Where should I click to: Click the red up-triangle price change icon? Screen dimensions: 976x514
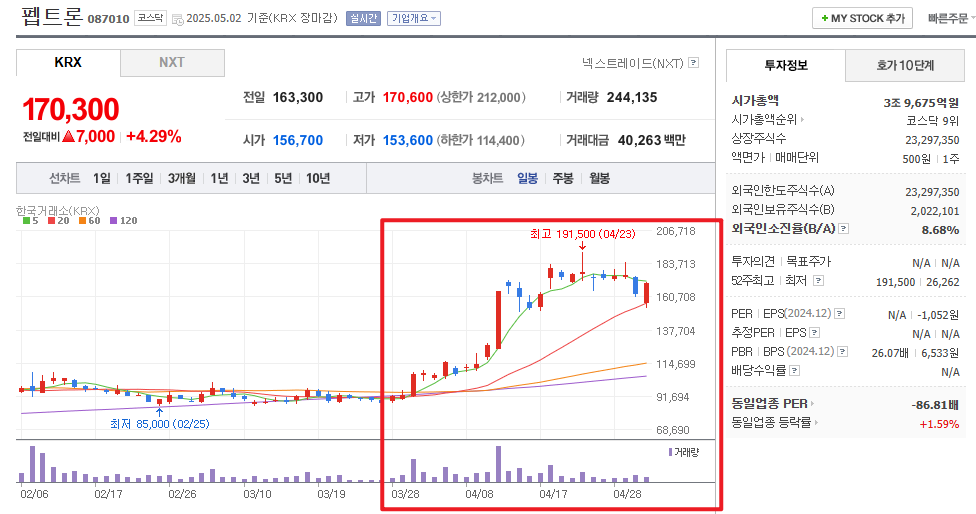[68, 136]
